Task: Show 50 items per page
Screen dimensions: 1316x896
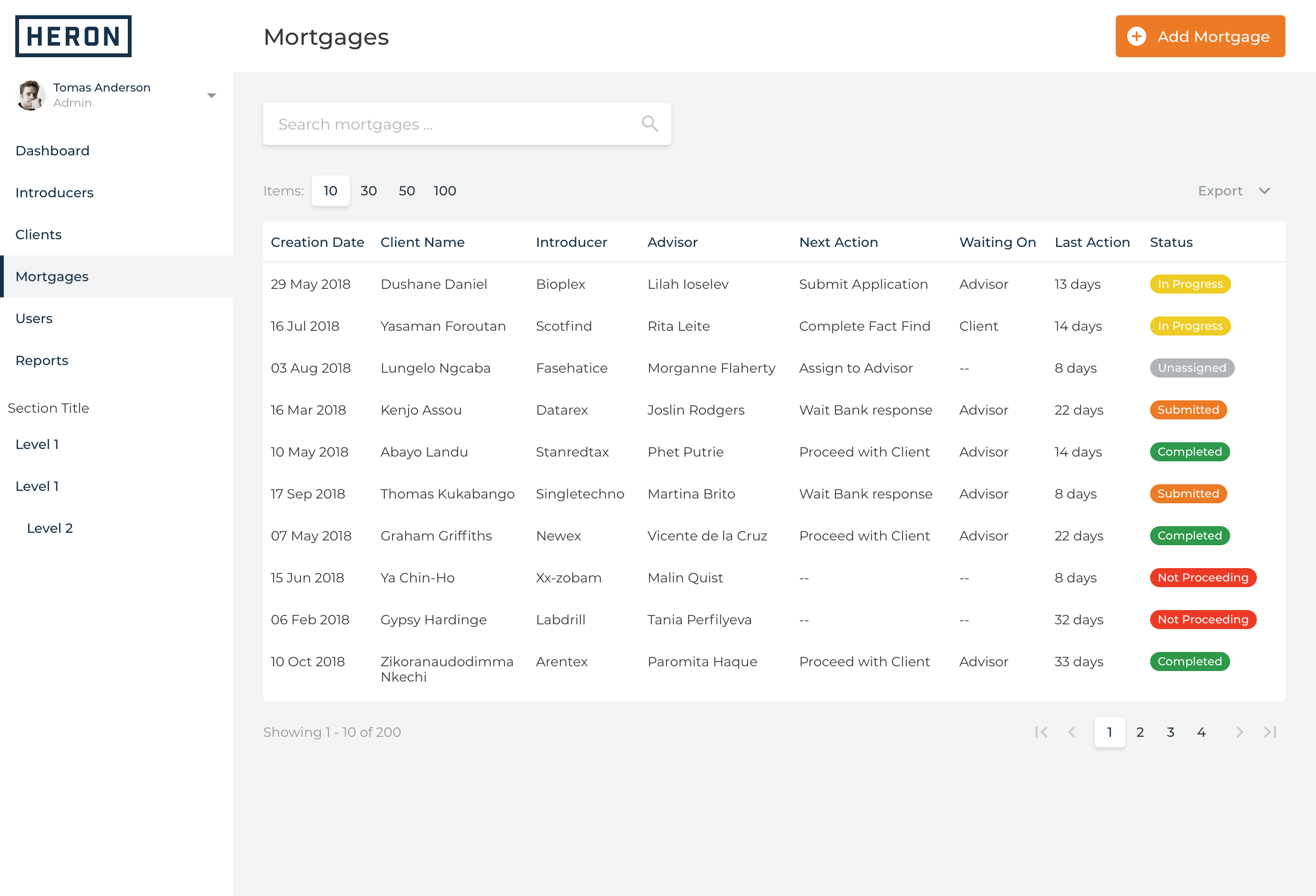Action: coord(407,191)
